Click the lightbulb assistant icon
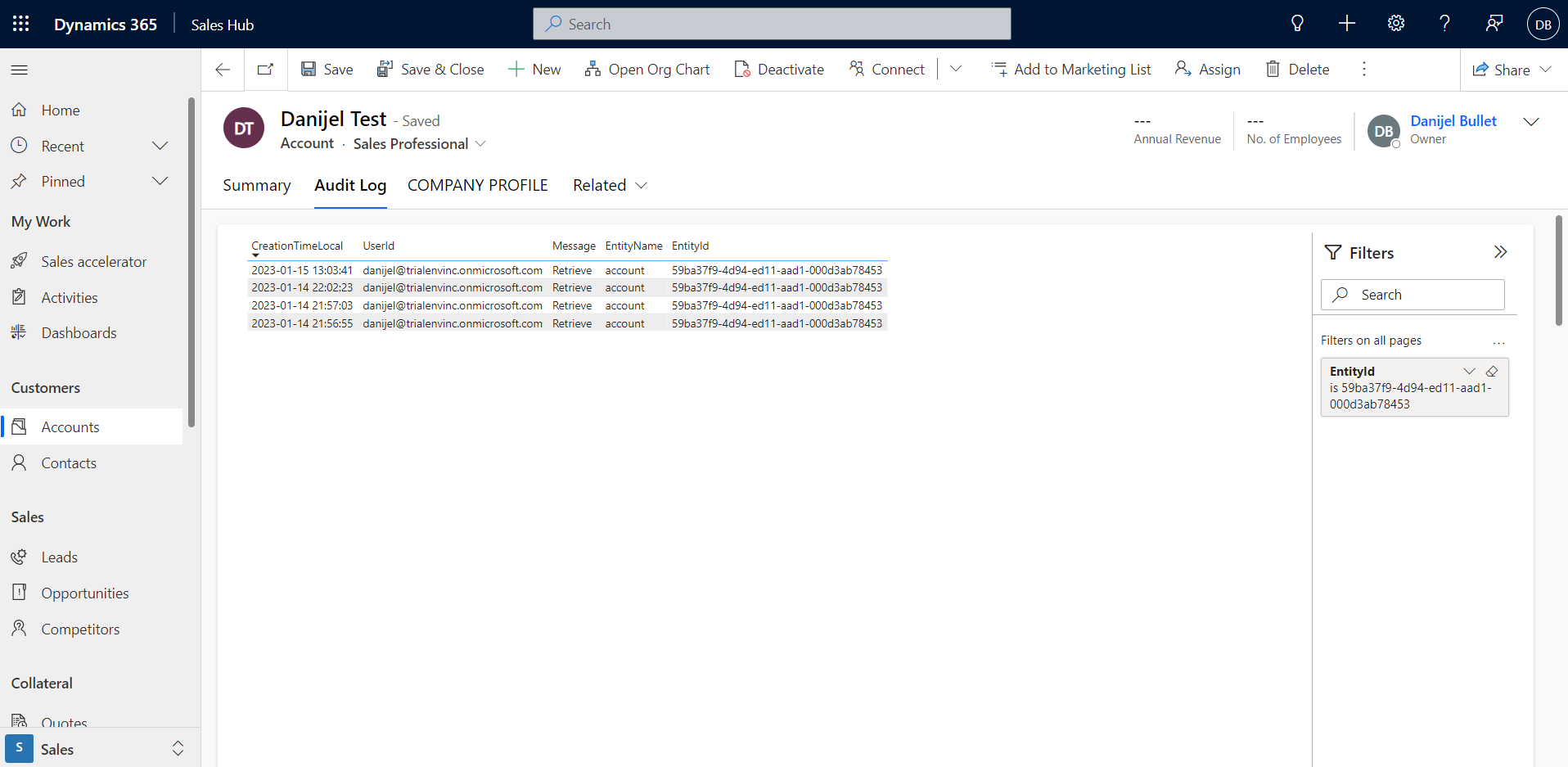Image resolution: width=1568 pixels, height=767 pixels. pyautogui.click(x=1297, y=24)
